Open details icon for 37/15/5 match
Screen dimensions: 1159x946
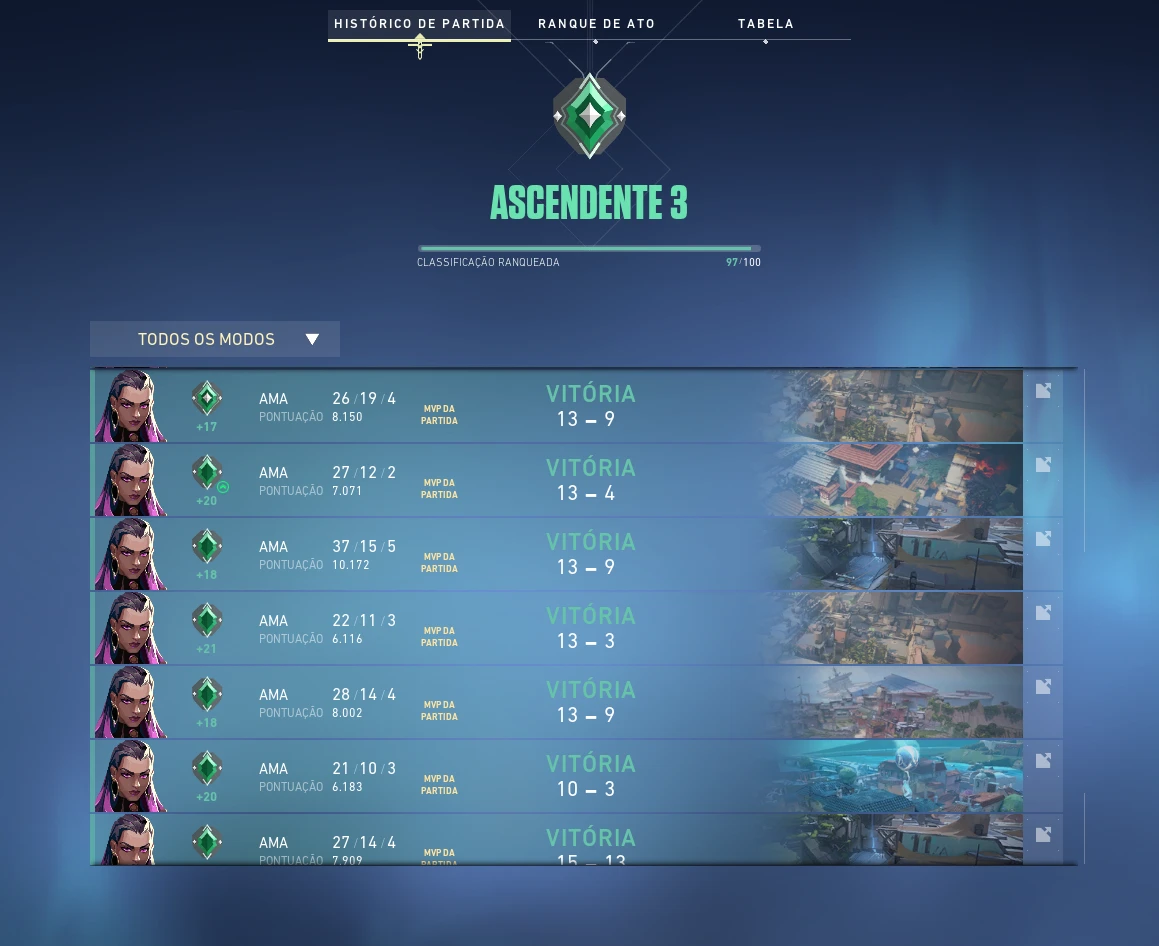click(1043, 539)
